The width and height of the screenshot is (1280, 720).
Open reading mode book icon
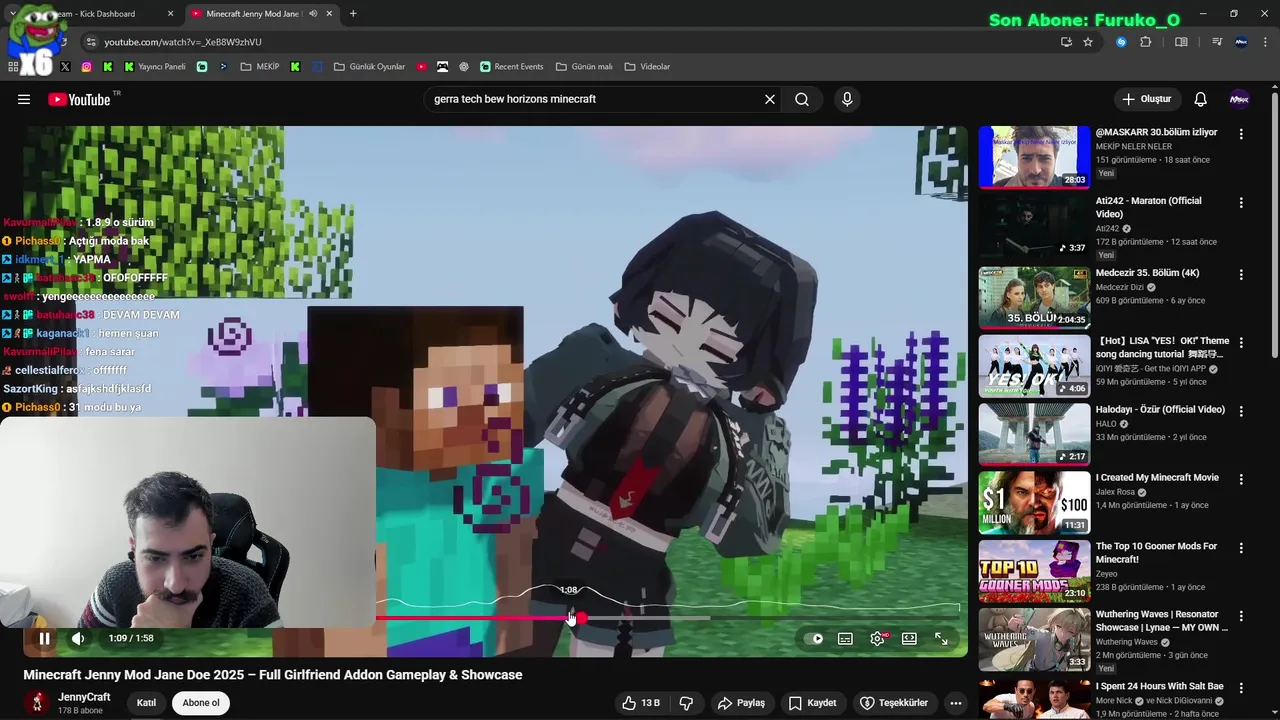tap(1181, 42)
